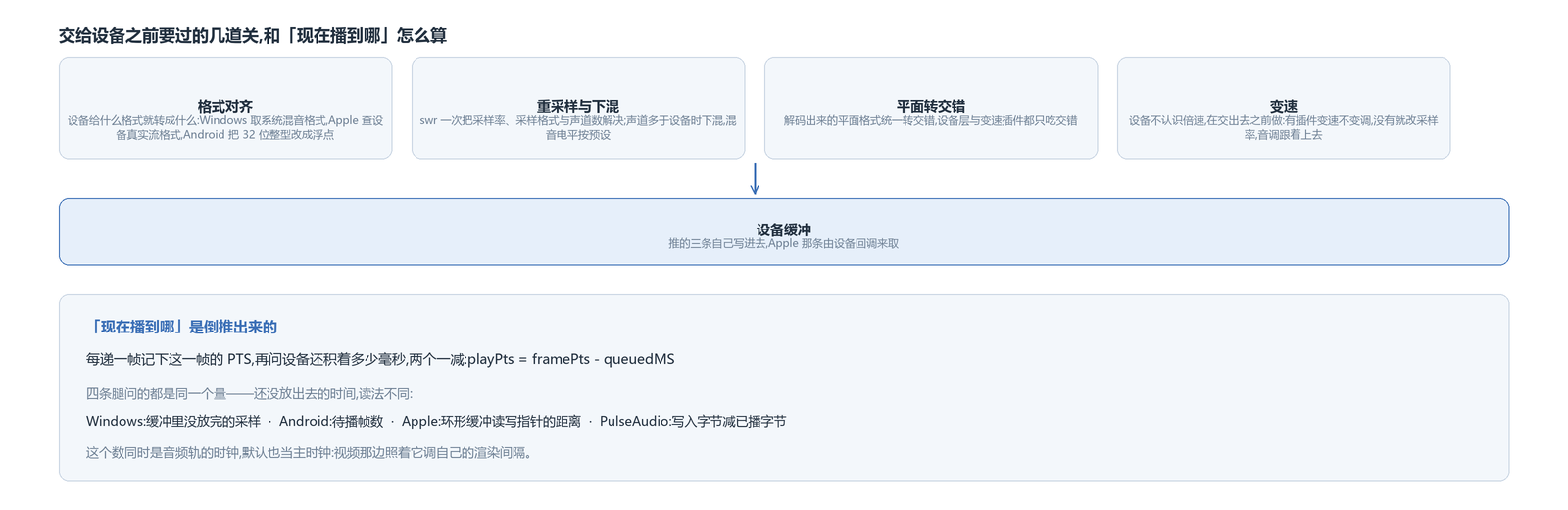Viewport: 1568px width, 510px height.
Task: Select the 格式对齐 card heading
Action: pos(225,106)
